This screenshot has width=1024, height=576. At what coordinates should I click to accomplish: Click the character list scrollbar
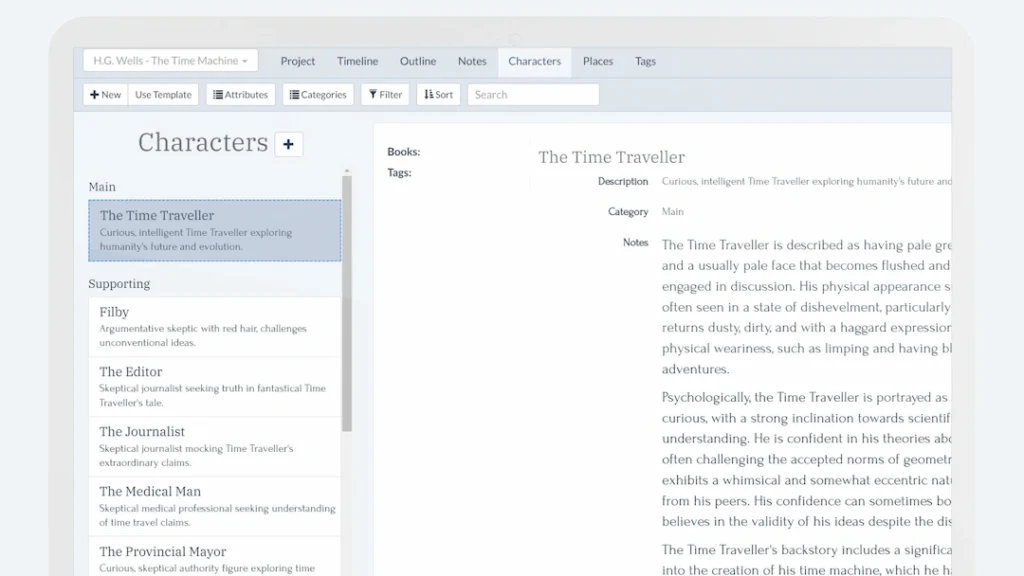pos(347,304)
